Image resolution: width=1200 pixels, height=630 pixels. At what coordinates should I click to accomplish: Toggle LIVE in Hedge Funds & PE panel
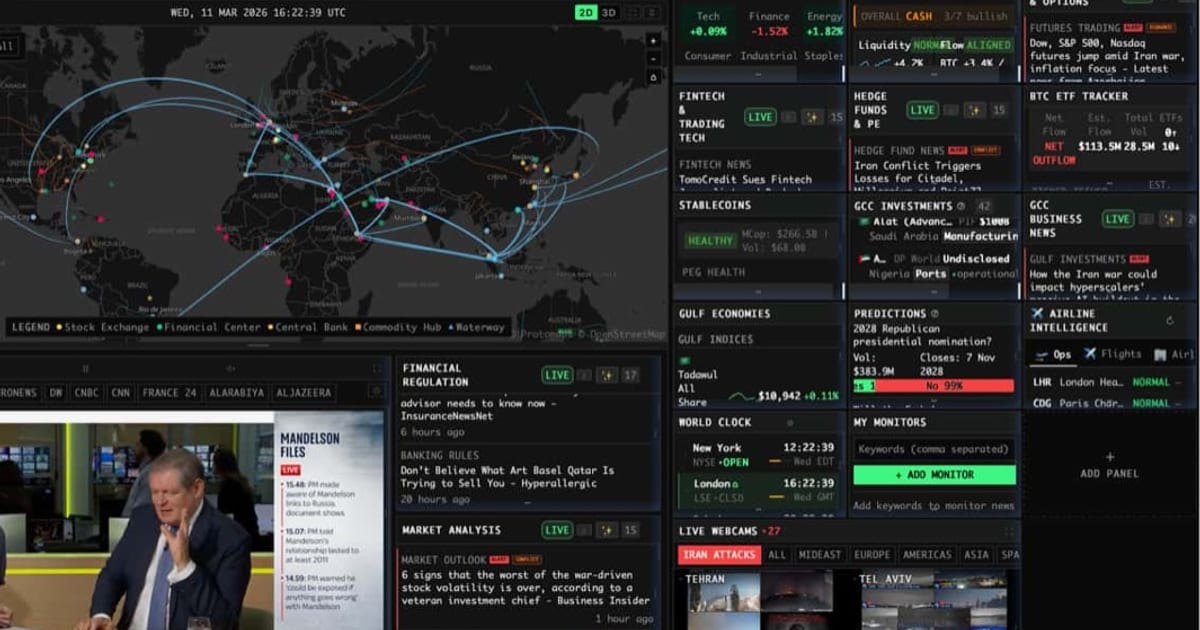point(922,110)
